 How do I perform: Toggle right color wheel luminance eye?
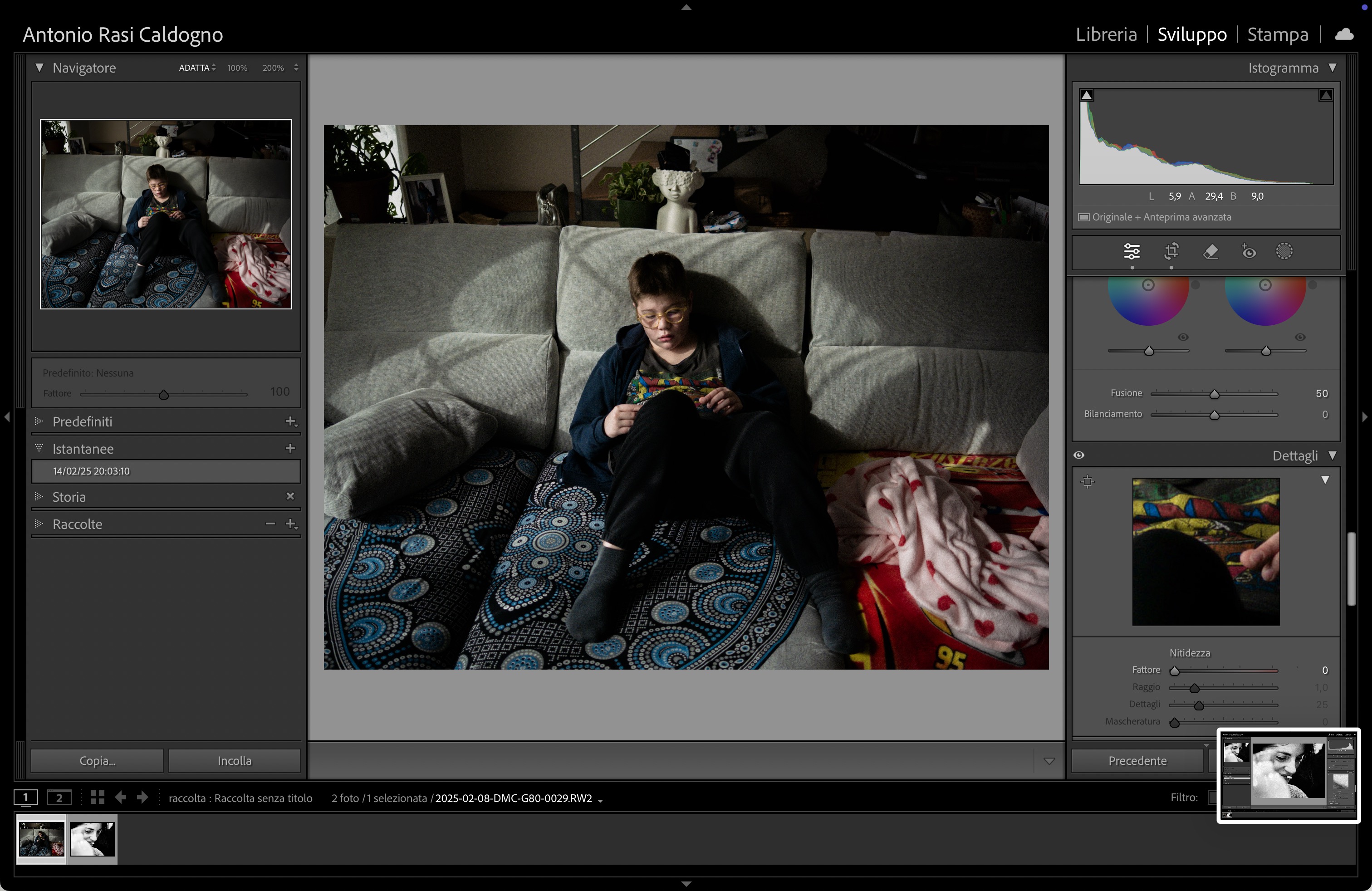(x=1300, y=337)
